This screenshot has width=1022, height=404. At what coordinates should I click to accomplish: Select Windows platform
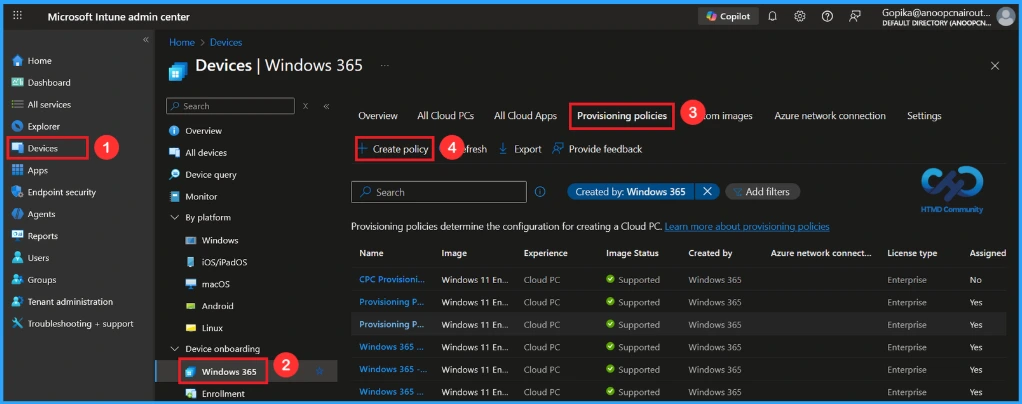pos(220,240)
